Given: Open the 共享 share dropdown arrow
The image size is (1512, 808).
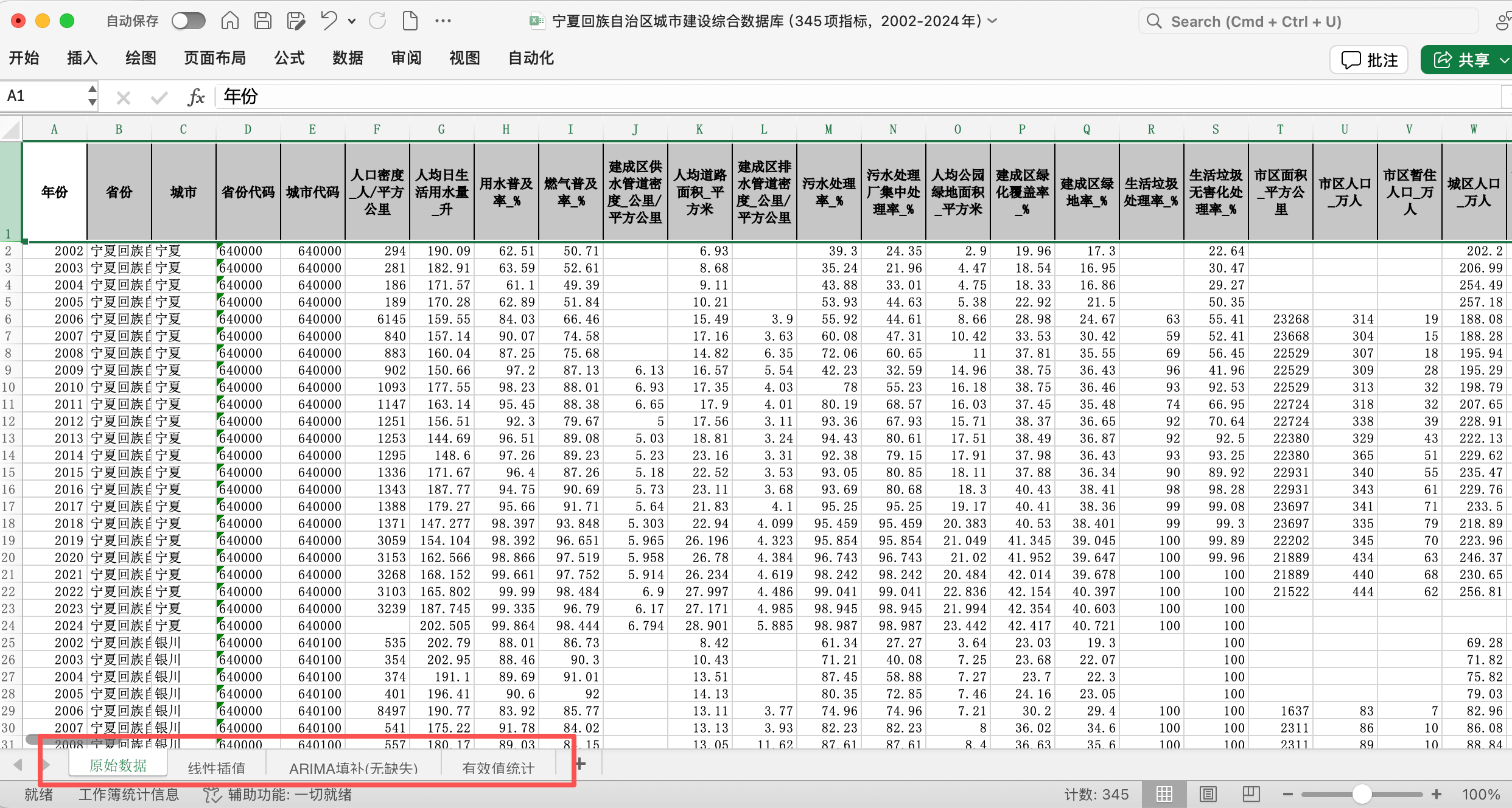Looking at the screenshot, I should pyautogui.click(x=1504, y=60).
